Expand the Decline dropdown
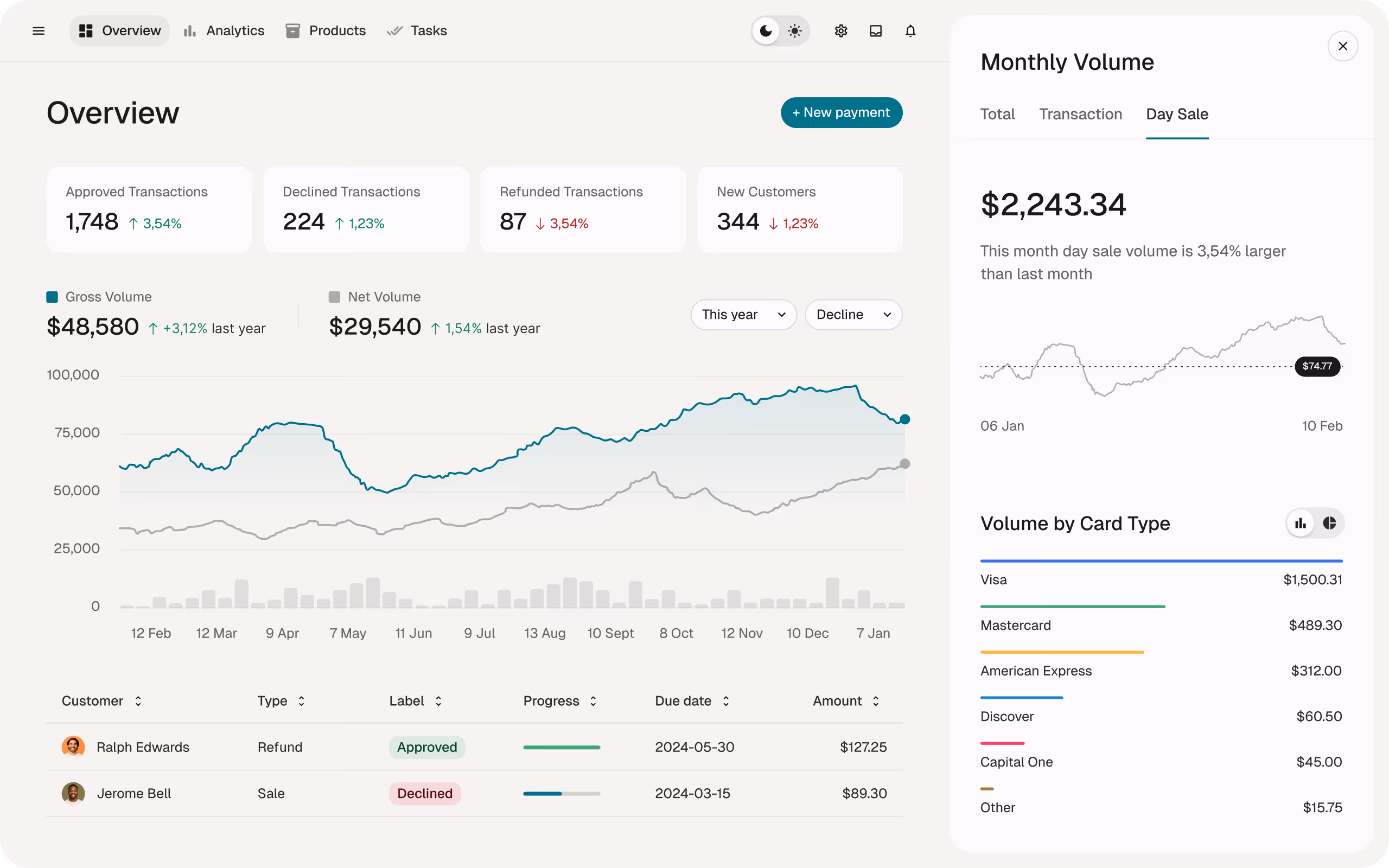 pyautogui.click(x=853, y=315)
